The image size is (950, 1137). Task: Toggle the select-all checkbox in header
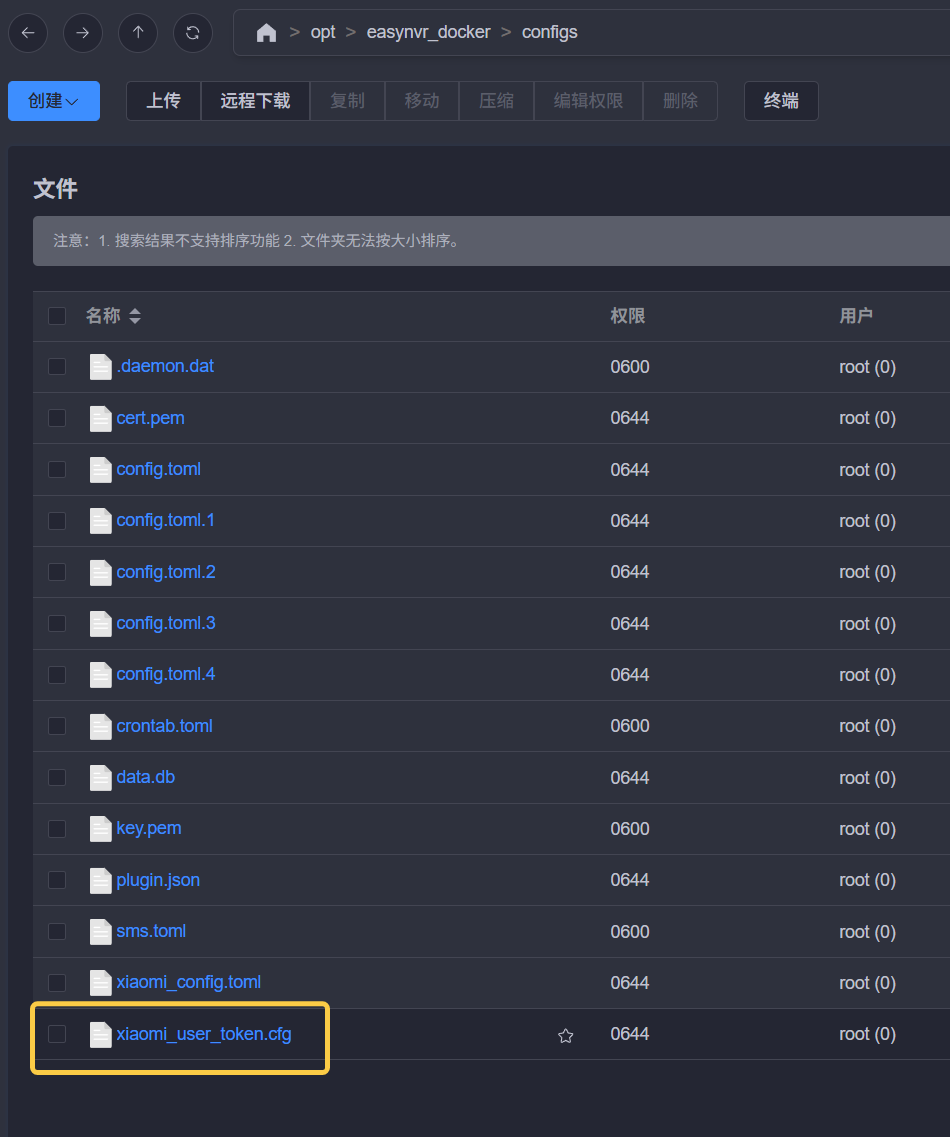57,316
